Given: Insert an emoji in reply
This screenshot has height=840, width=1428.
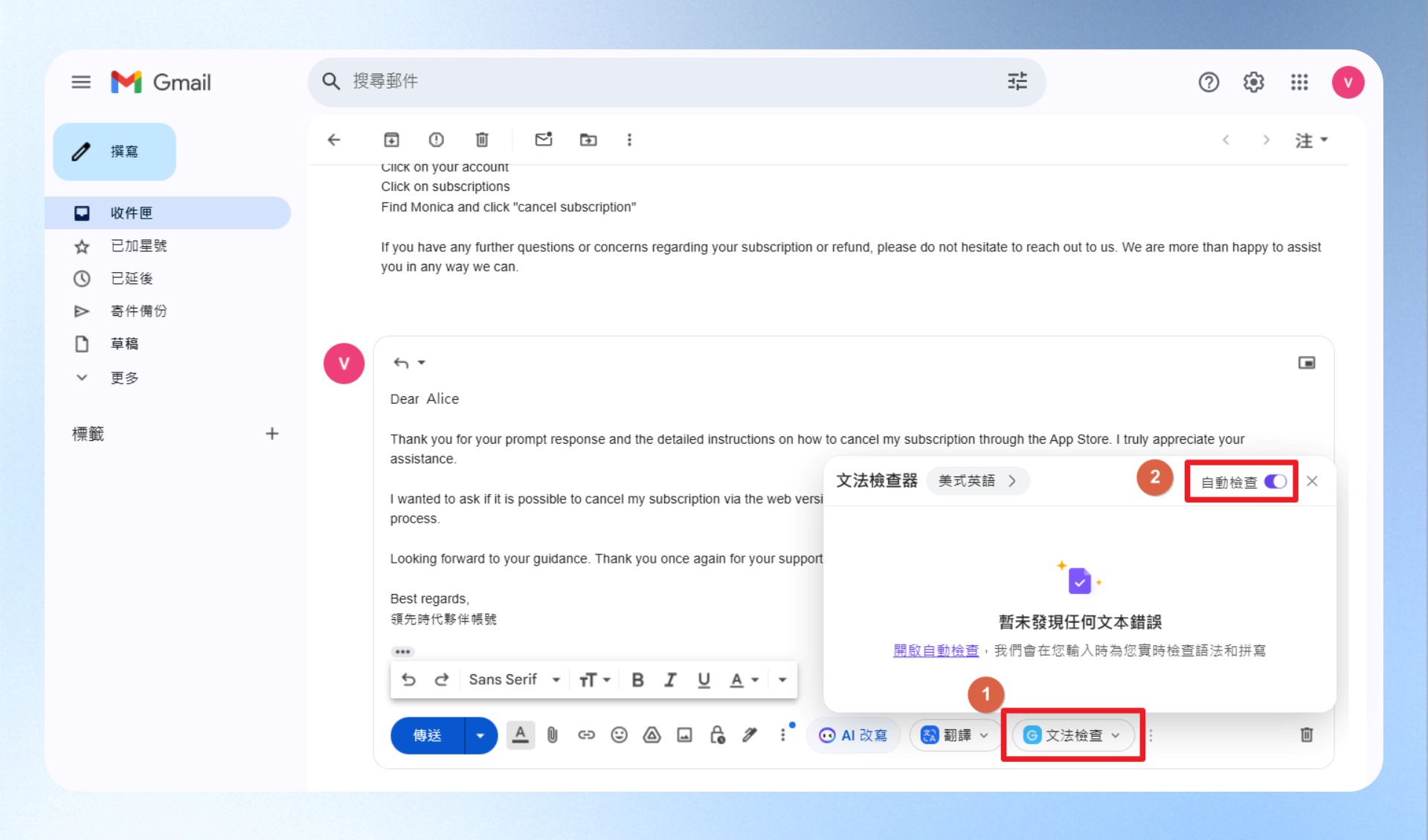Looking at the screenshot, I should [619, 735].
